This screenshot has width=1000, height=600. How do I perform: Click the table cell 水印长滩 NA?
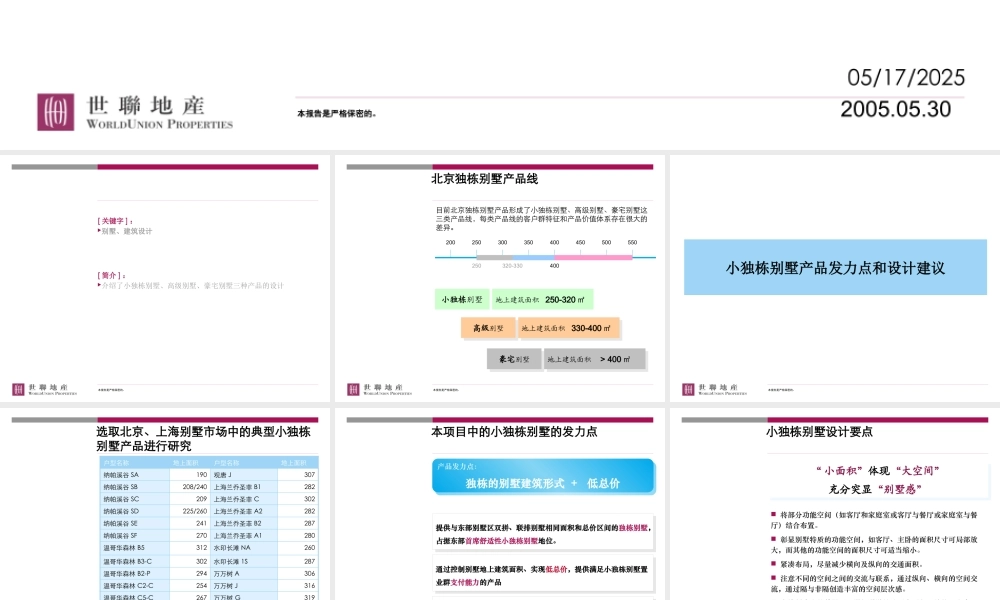[244, 548]
